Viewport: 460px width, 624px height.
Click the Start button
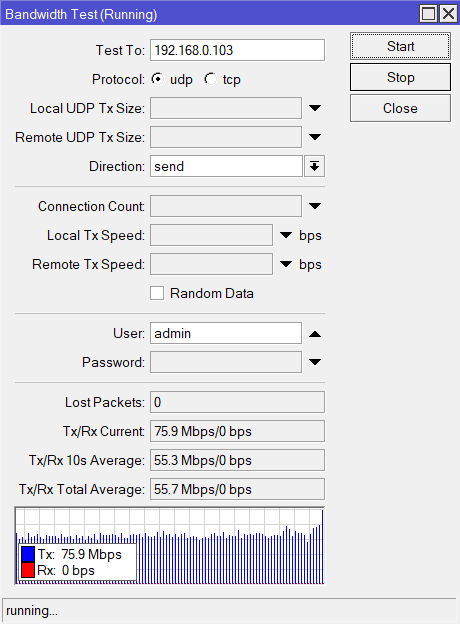[x=400, y=46]
